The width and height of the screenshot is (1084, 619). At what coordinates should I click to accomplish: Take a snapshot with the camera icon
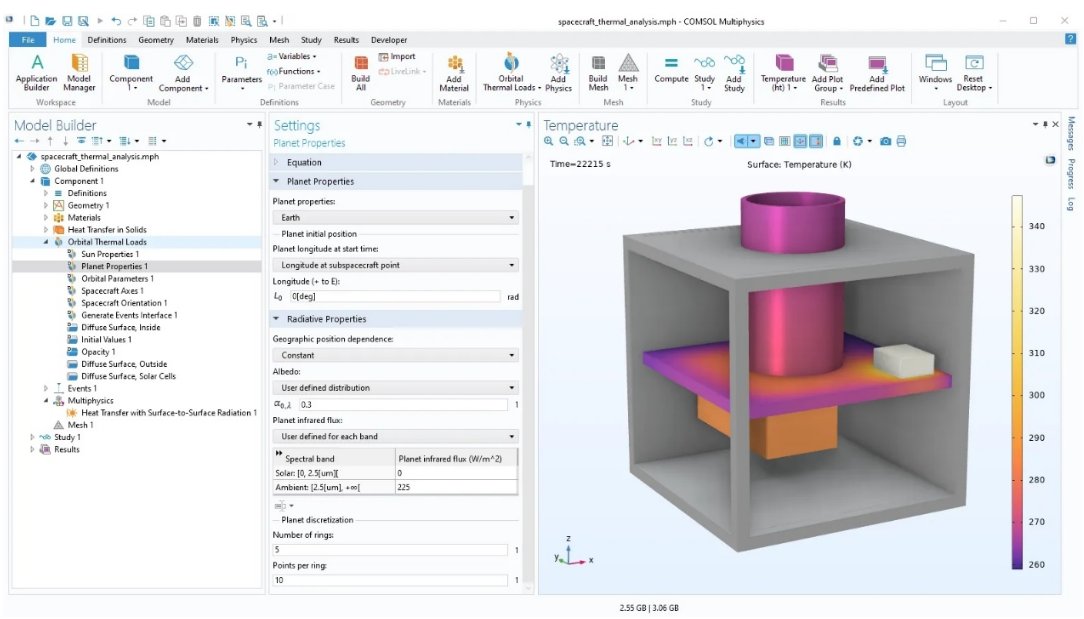886,141
